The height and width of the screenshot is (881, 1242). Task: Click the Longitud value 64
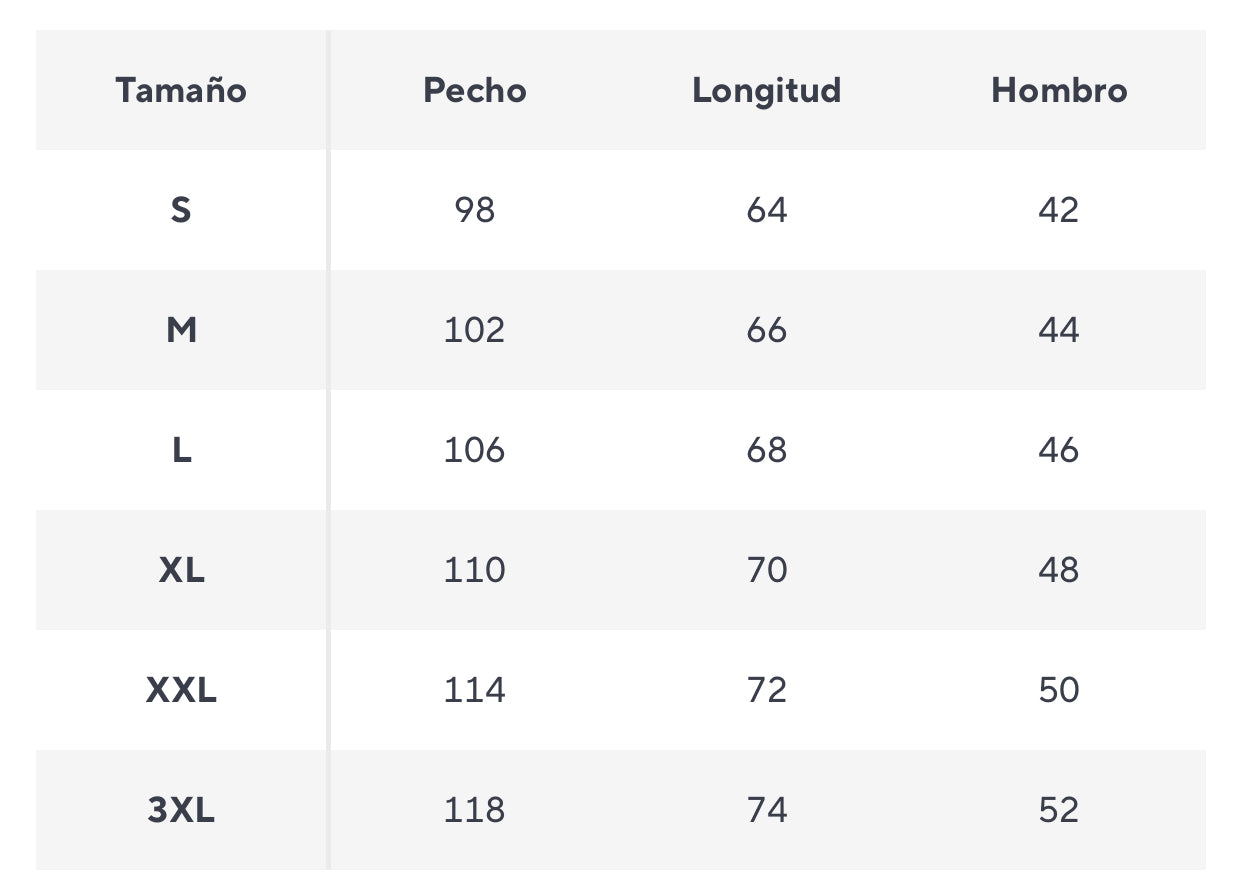[767, 210]
